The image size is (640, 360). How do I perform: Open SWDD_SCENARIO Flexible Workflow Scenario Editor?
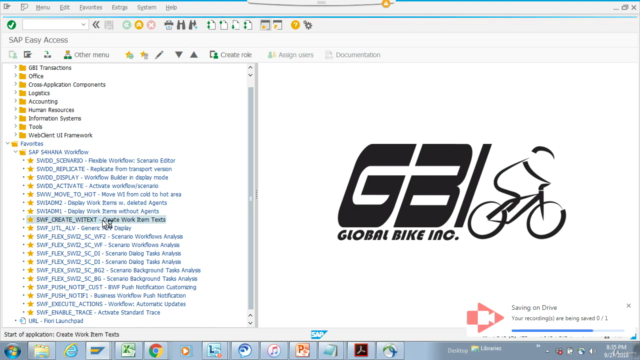coord(106,160)
